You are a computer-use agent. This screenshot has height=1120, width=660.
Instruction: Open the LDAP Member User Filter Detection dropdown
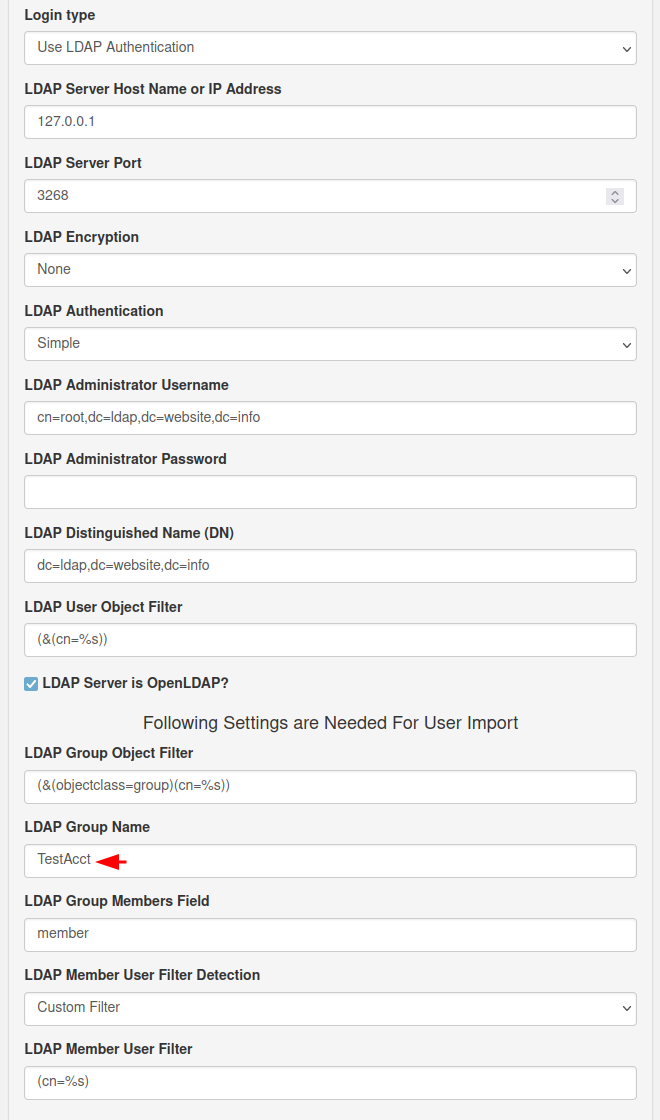(330, 1008)
